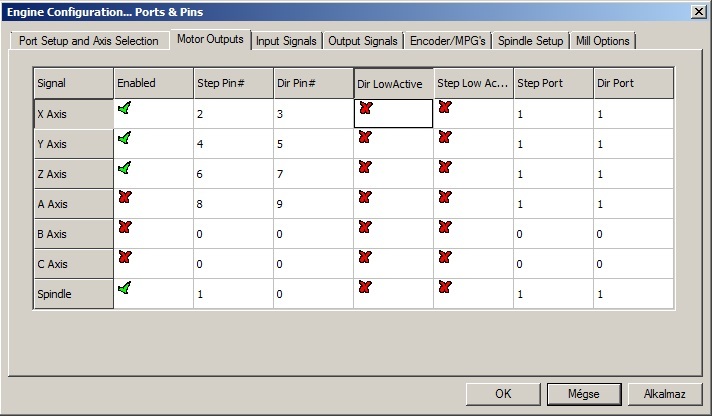Toggle Step Low Active for Z Axis
712x416 pixels.
tap(445, 168)
